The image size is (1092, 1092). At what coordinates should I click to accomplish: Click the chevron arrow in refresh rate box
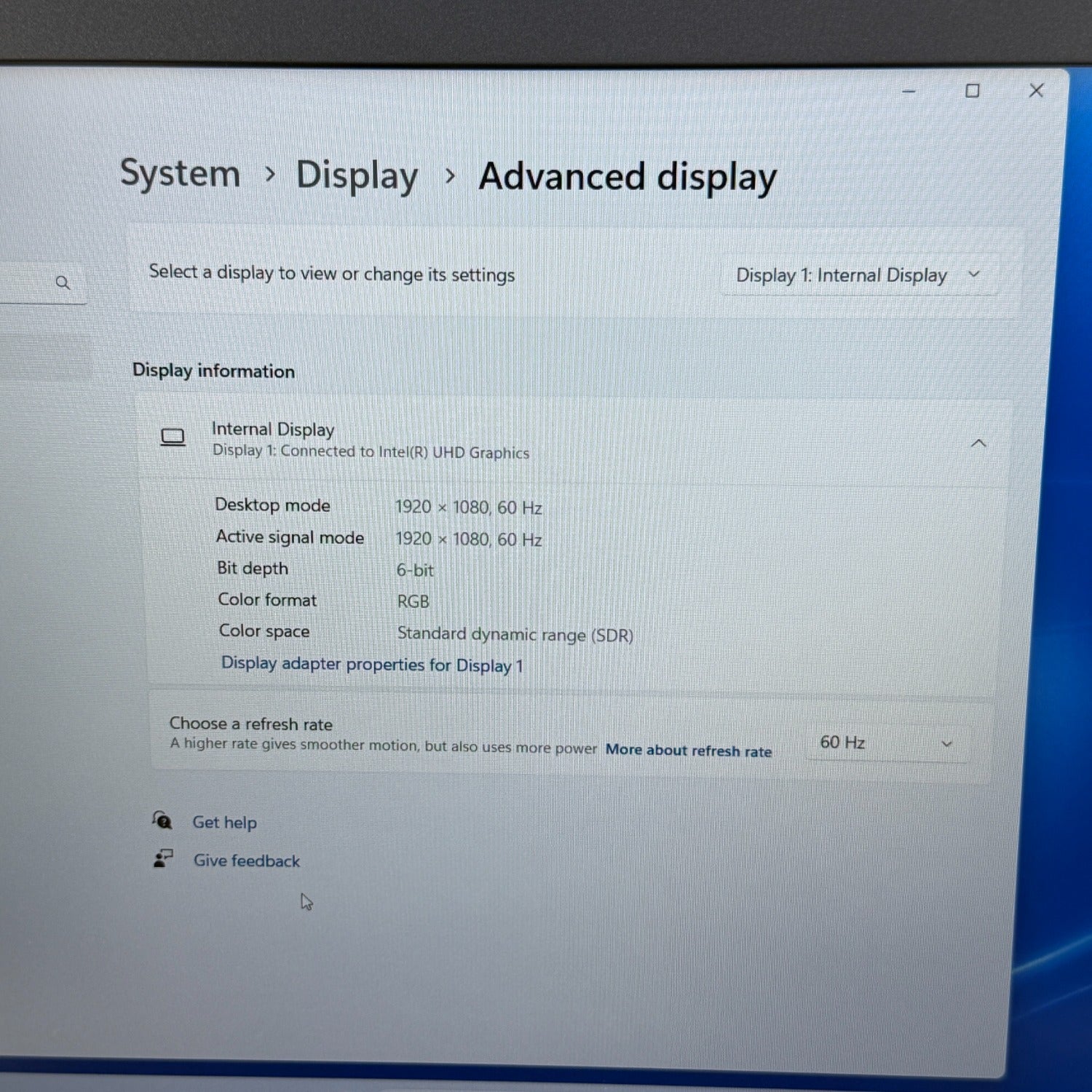[946, 744]
